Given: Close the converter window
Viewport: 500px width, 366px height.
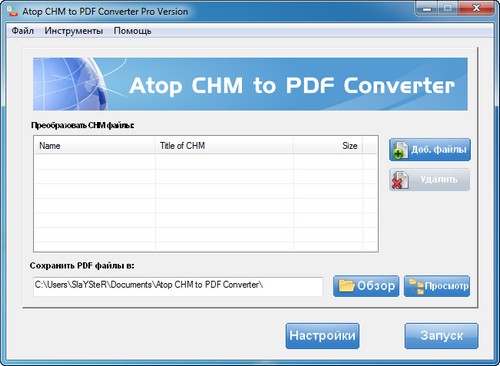Looking at the screenshot, I should [476, 9].
